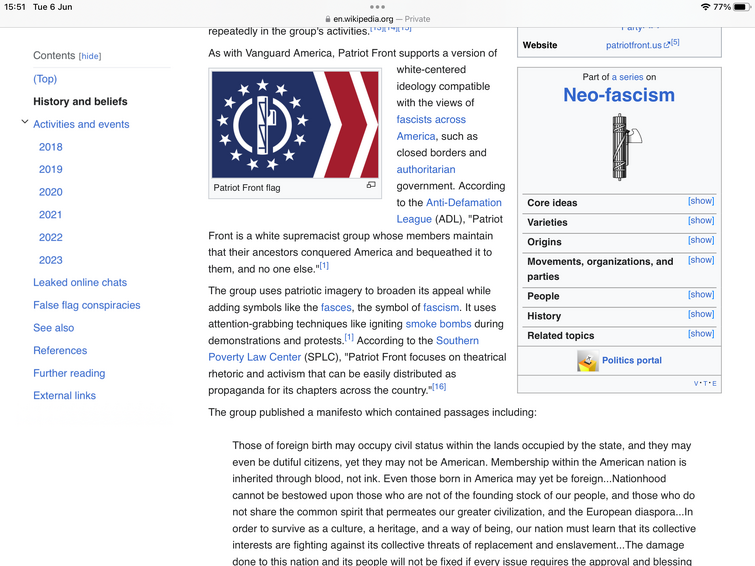Go to See also section
The width and height of the screenshot is (755, 566).
[53, 328]
